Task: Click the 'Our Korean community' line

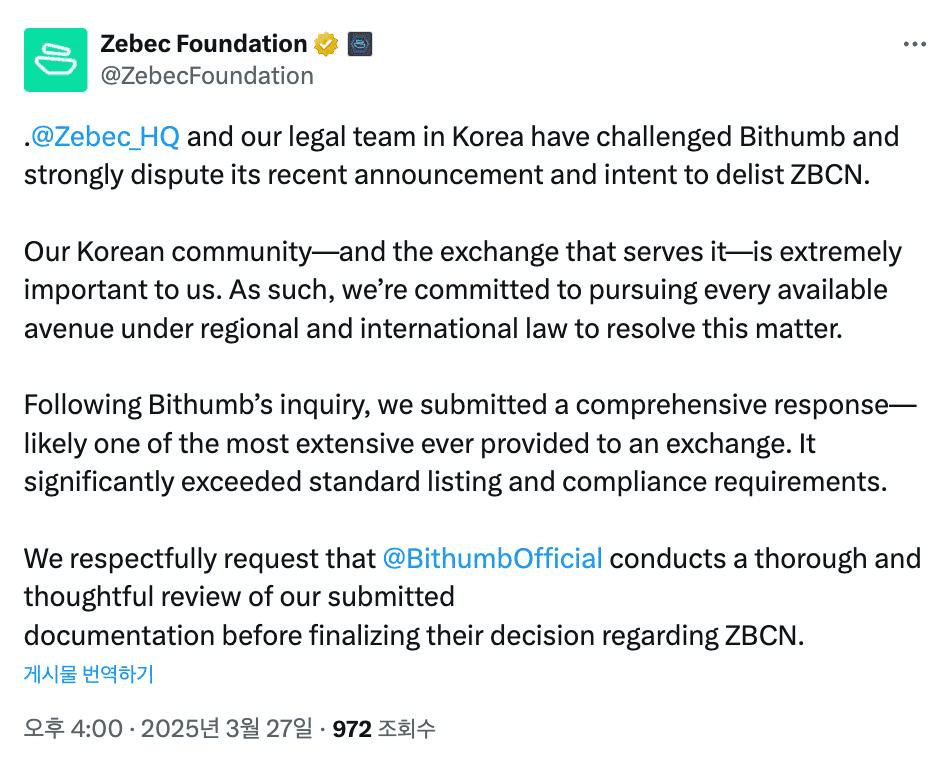Action: point(462,251)
